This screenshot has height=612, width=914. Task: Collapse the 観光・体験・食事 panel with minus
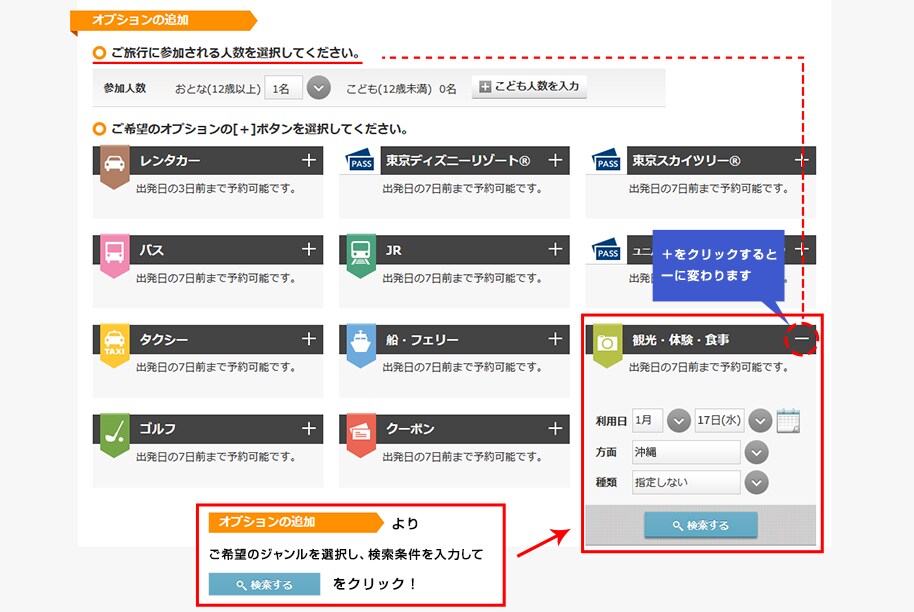pyautogui.click(x=802, y=340)
